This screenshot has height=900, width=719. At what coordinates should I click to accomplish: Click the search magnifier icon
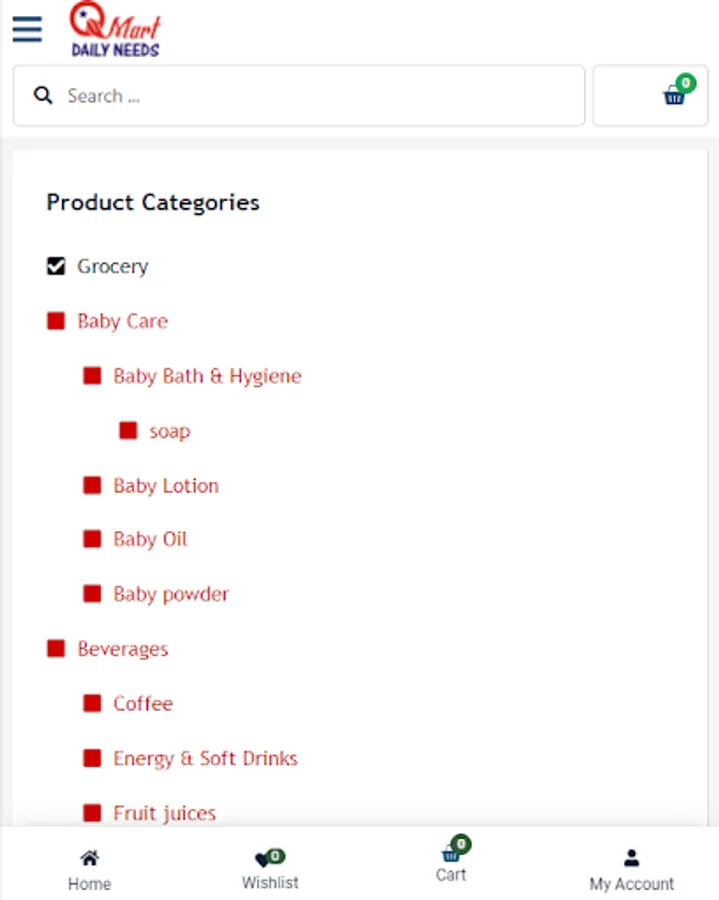[43, 96]
